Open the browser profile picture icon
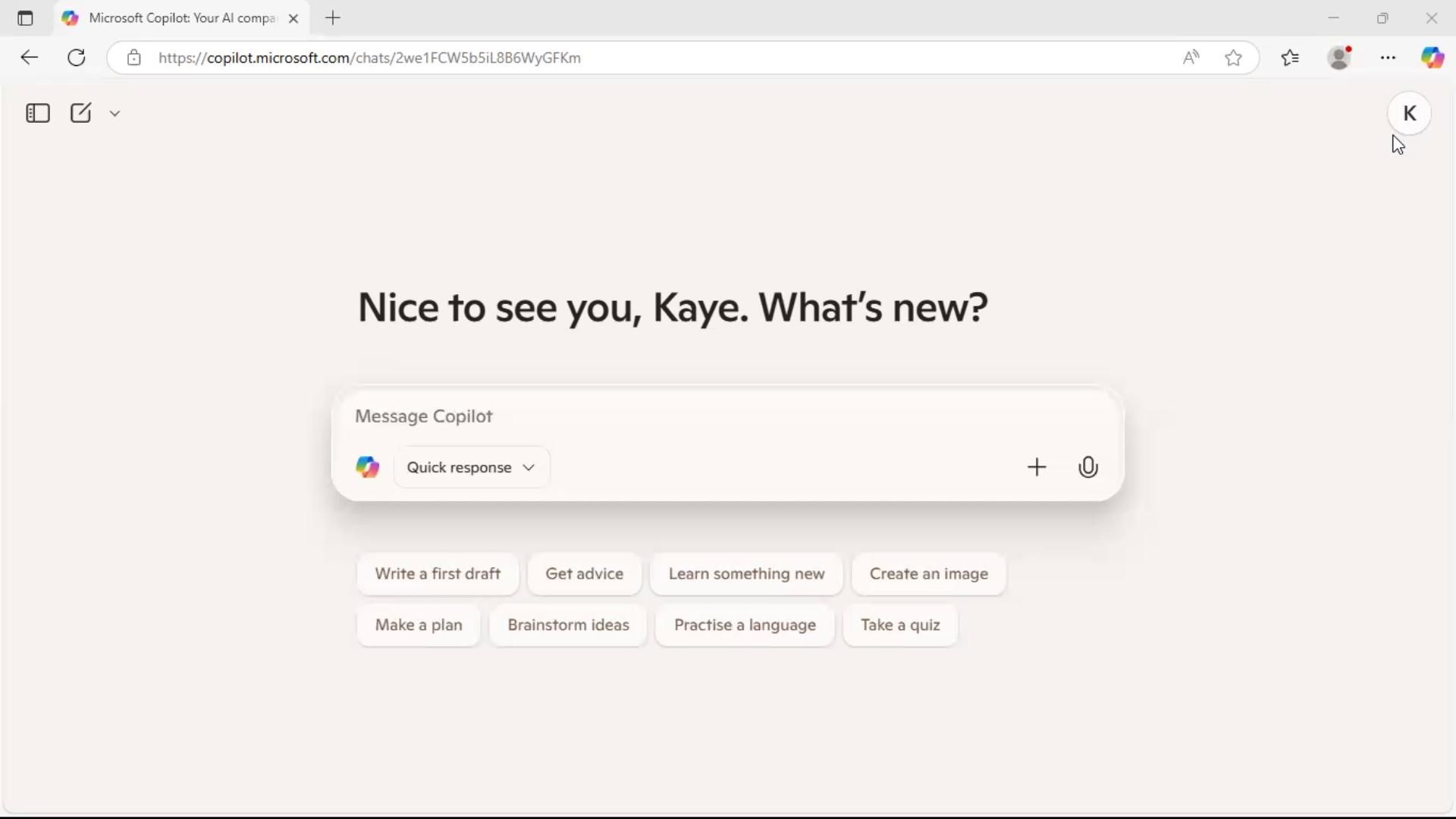1456x819 pixels. point(1340,58)
